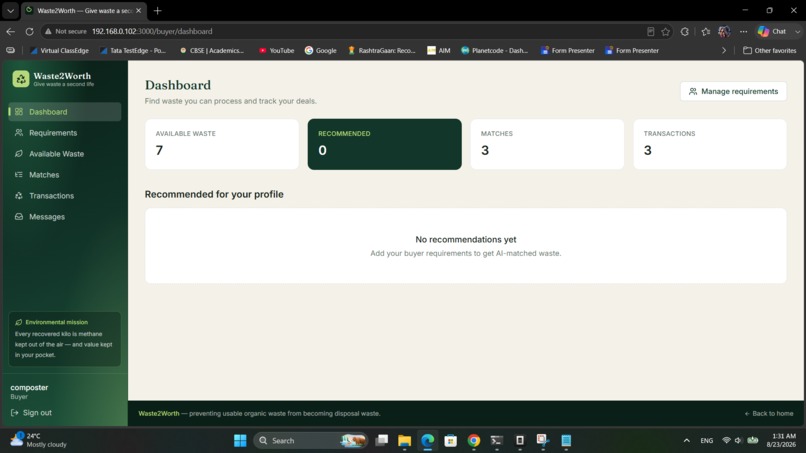Screen dimensions: 806x453
Task: Open the Planetcode Dashboard bookmark
Action: click(x=494, y=50)
